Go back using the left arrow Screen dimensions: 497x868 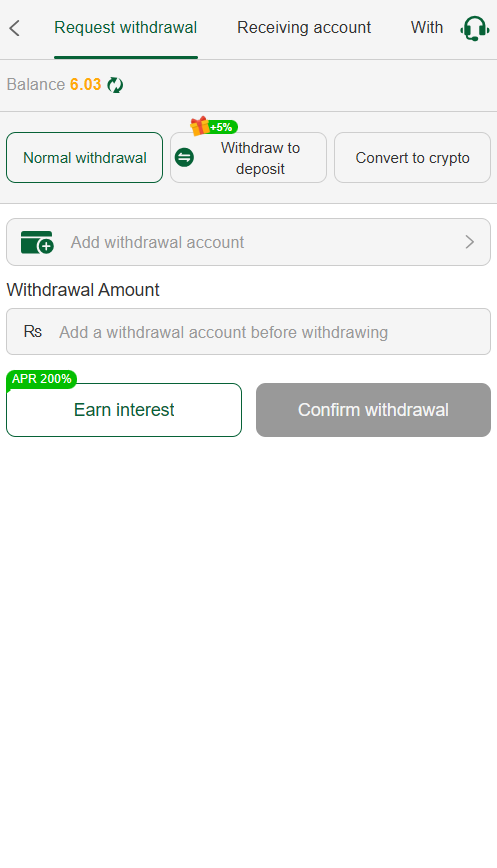click(15, 28)
